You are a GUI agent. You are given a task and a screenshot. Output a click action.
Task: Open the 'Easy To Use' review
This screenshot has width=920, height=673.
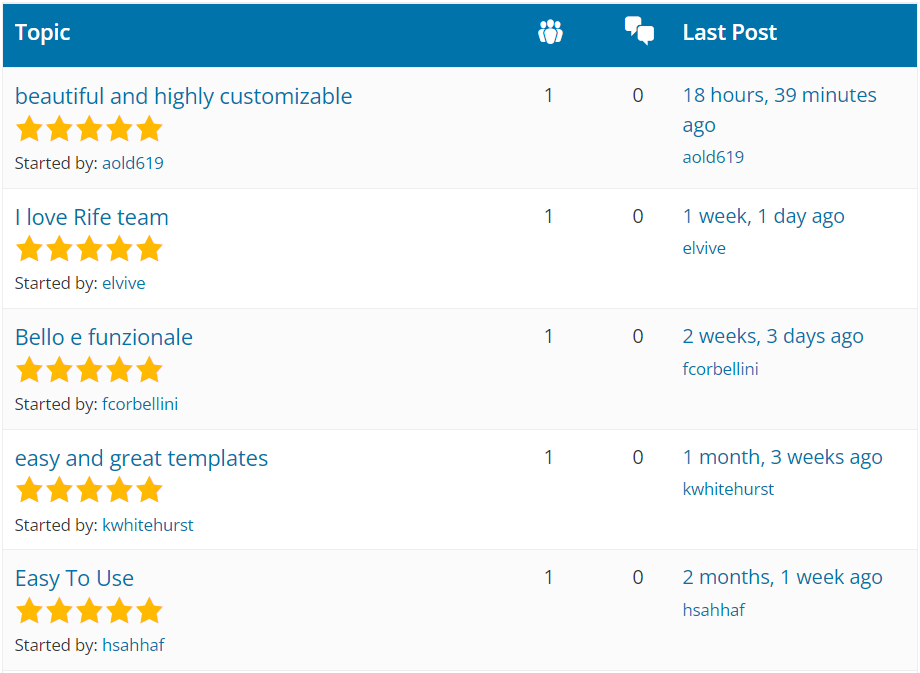pos(74,578)
